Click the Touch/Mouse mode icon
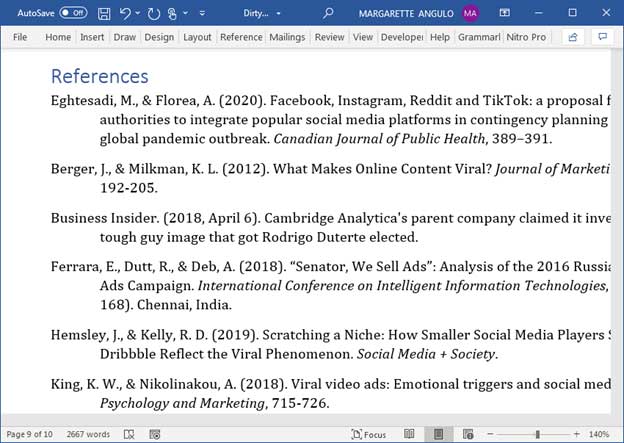This screenshot has width=624, height=443. pyautogui.click(x=172, y=14)
